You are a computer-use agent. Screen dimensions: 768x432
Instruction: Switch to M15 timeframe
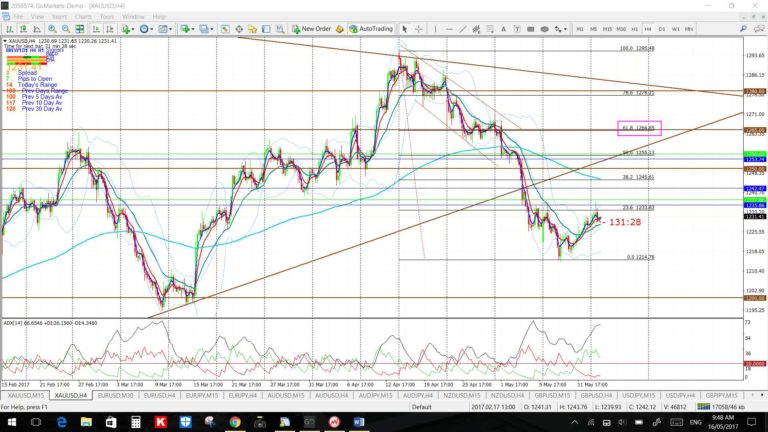(x=607, y=29)
